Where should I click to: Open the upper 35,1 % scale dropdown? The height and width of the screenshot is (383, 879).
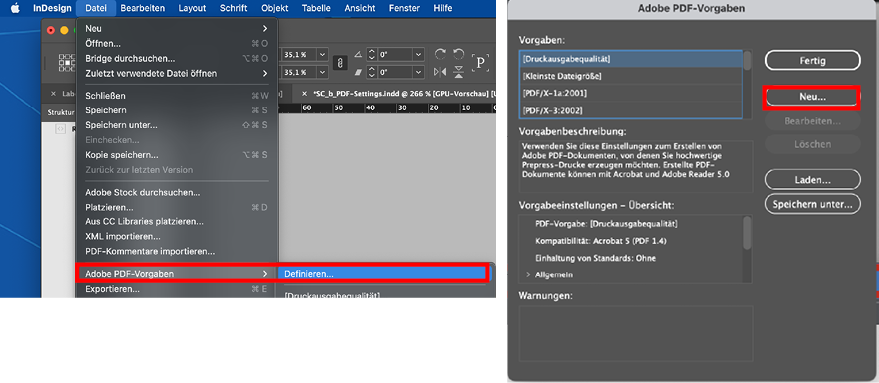[x=322, y=54]
